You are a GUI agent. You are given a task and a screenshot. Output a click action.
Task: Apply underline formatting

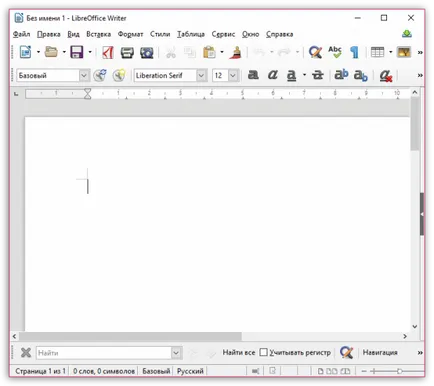click(291, 75)
